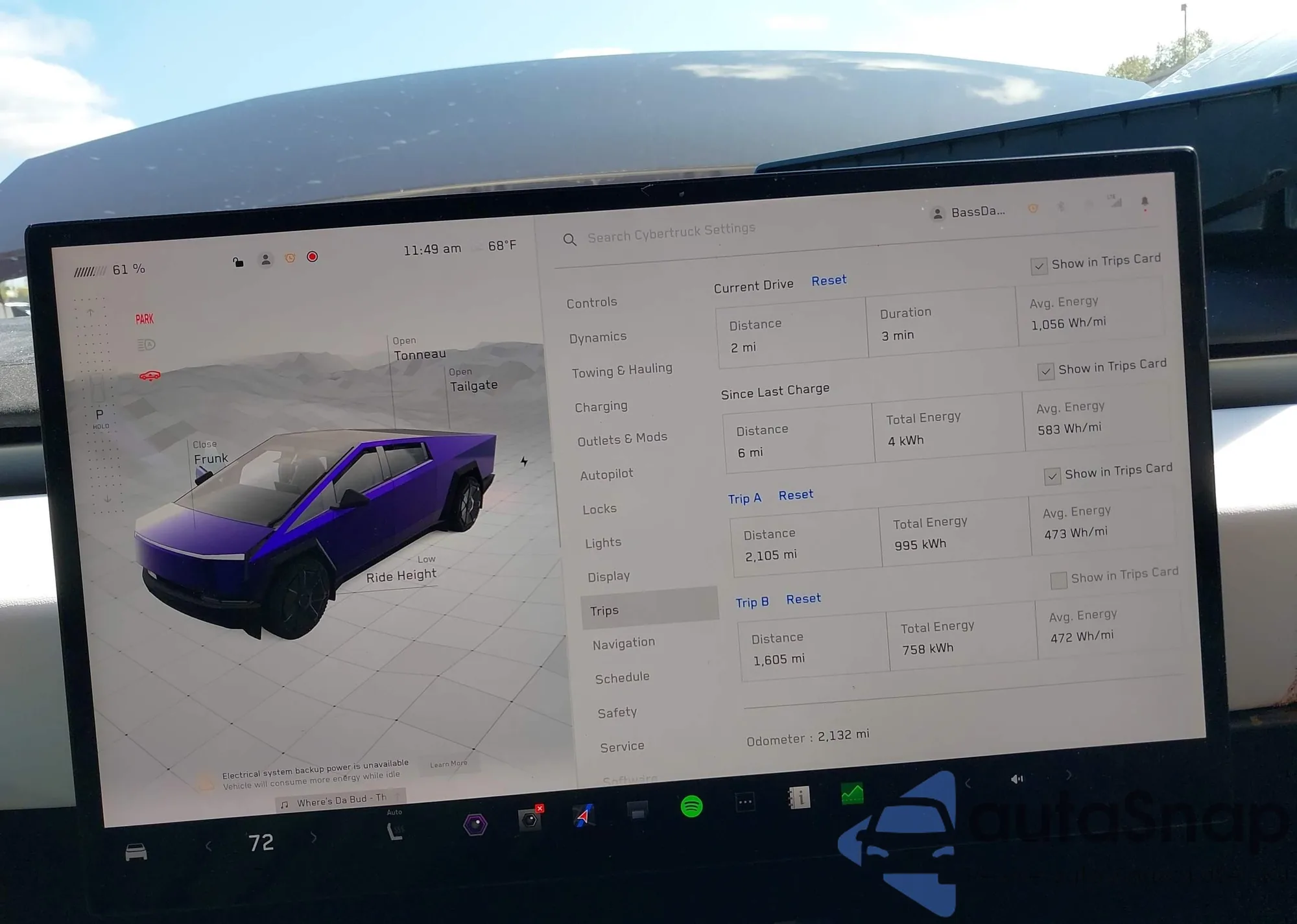Tap the red car open-door warning icon

[x=150, y=375]
